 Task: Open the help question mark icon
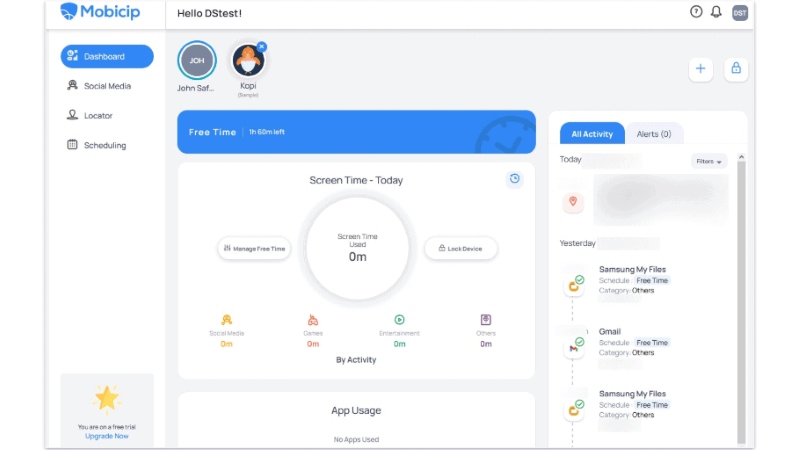696,12
